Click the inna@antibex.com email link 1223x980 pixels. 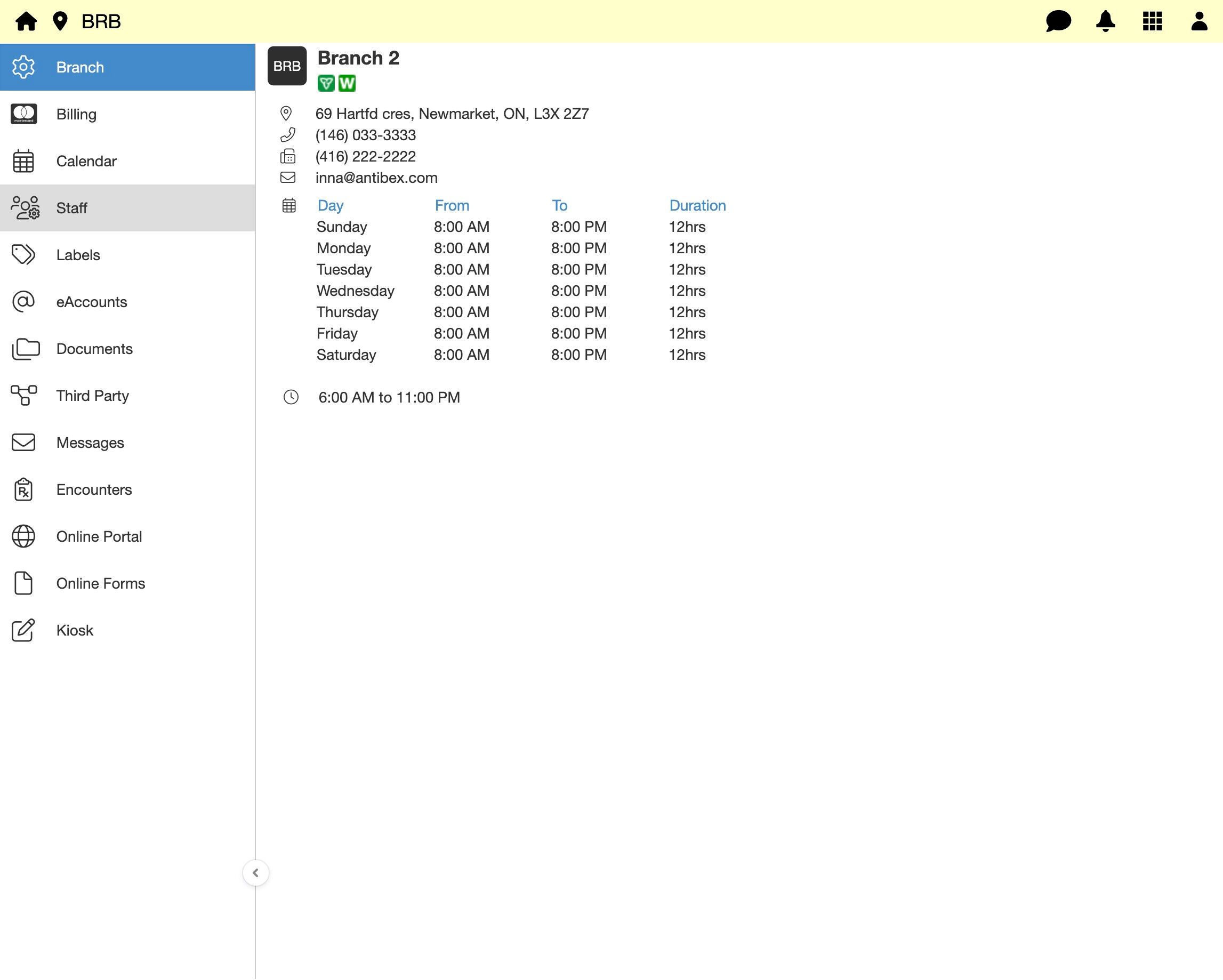click(376, 178)
